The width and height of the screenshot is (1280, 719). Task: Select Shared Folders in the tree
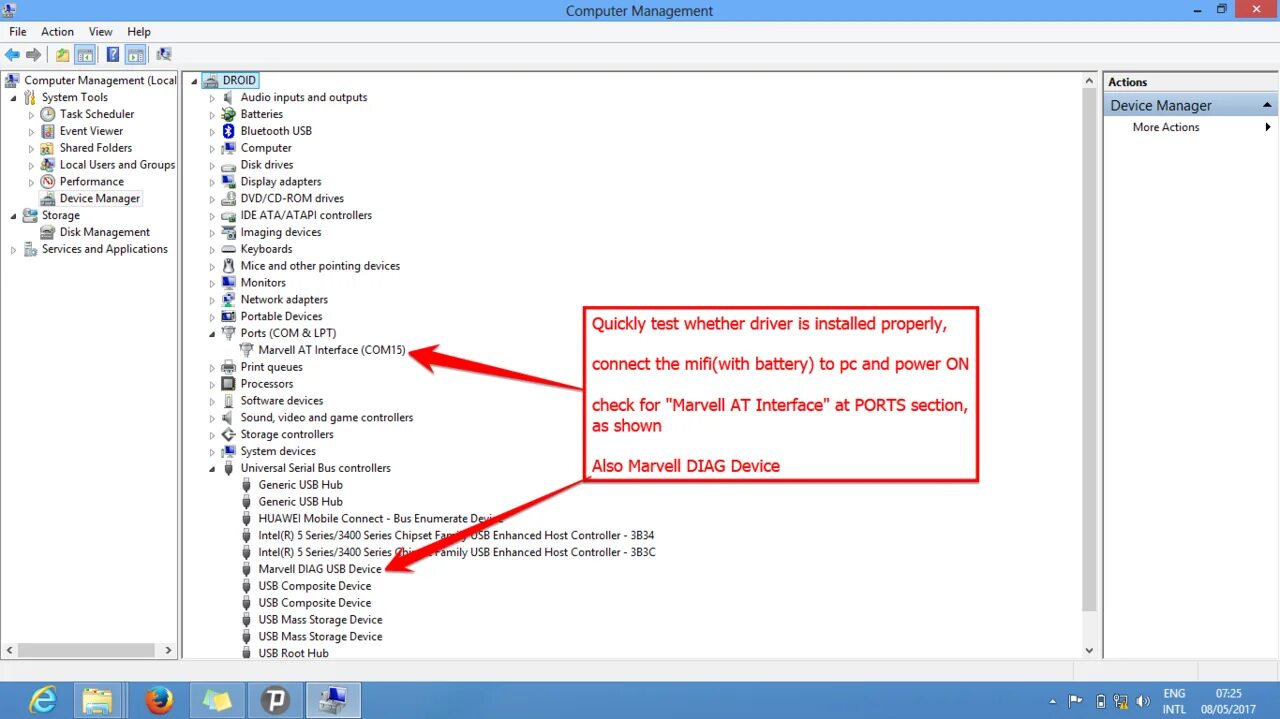point(95,148)
